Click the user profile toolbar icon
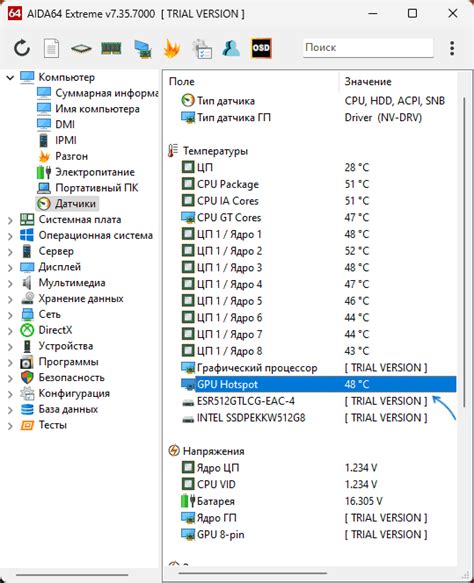The image size is (474, 583). click(231, 48)
